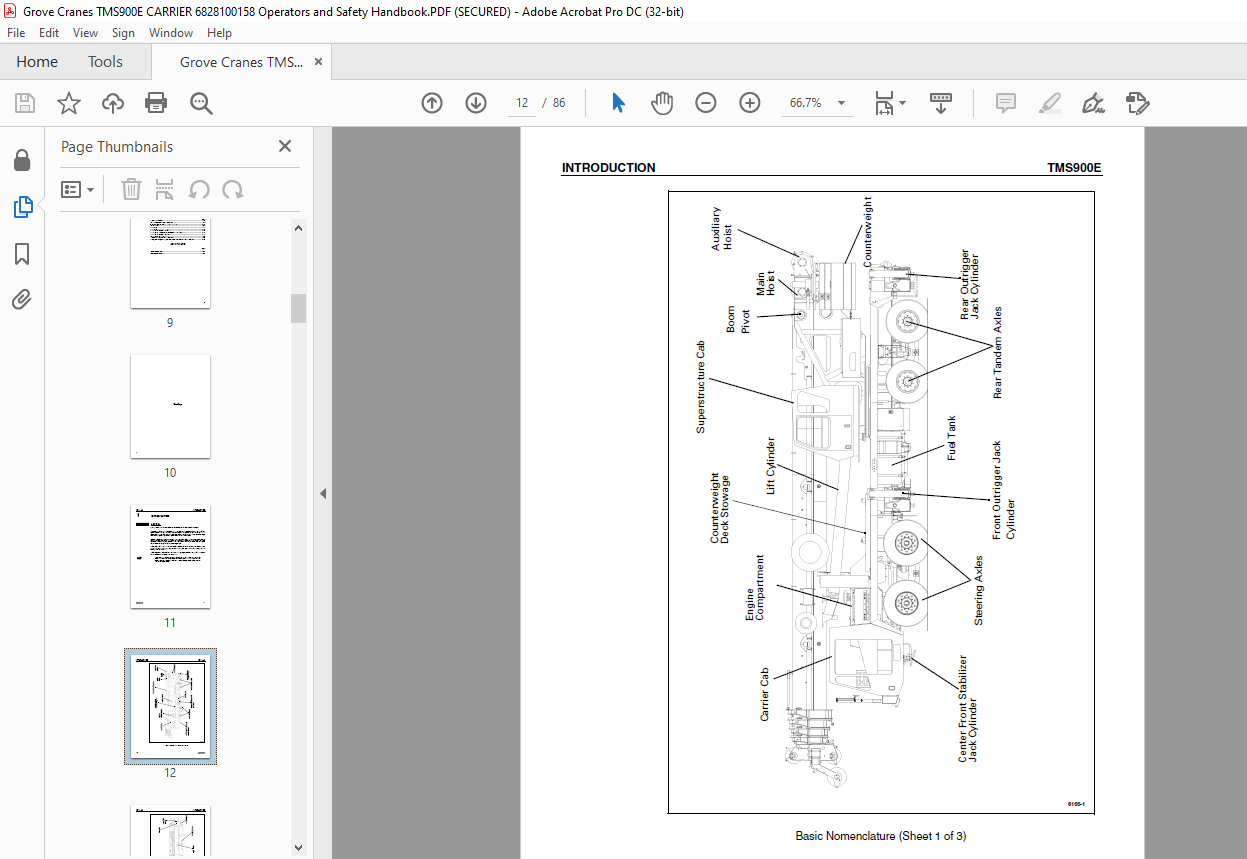Add a comment with speech bubble icon
The height and width of the screenshot is (859, 1247).
tap(1006, 103)
